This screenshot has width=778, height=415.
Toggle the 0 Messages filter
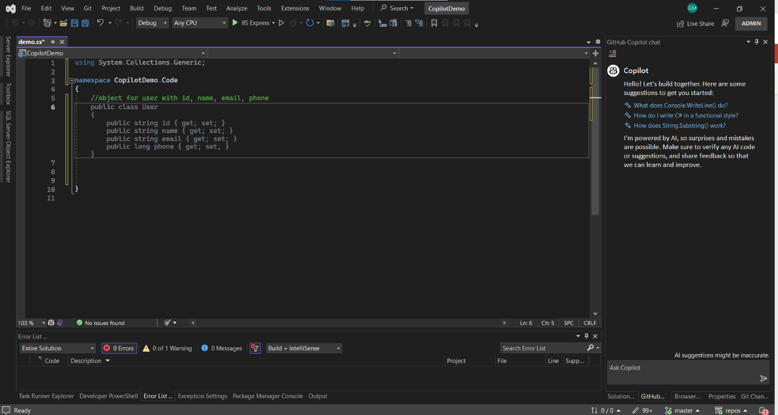pos(221,348)
